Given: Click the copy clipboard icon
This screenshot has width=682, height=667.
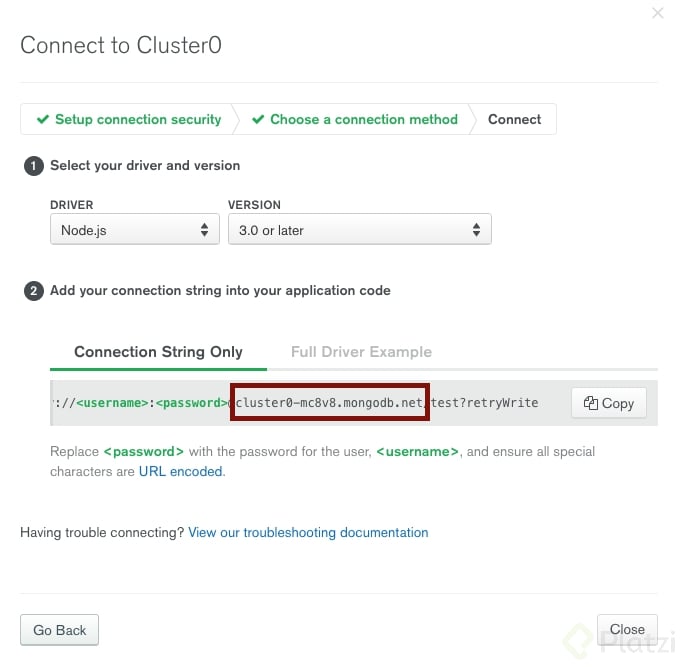Looking at the screenshot, I should pyautogui.click(x=590, y=403).
